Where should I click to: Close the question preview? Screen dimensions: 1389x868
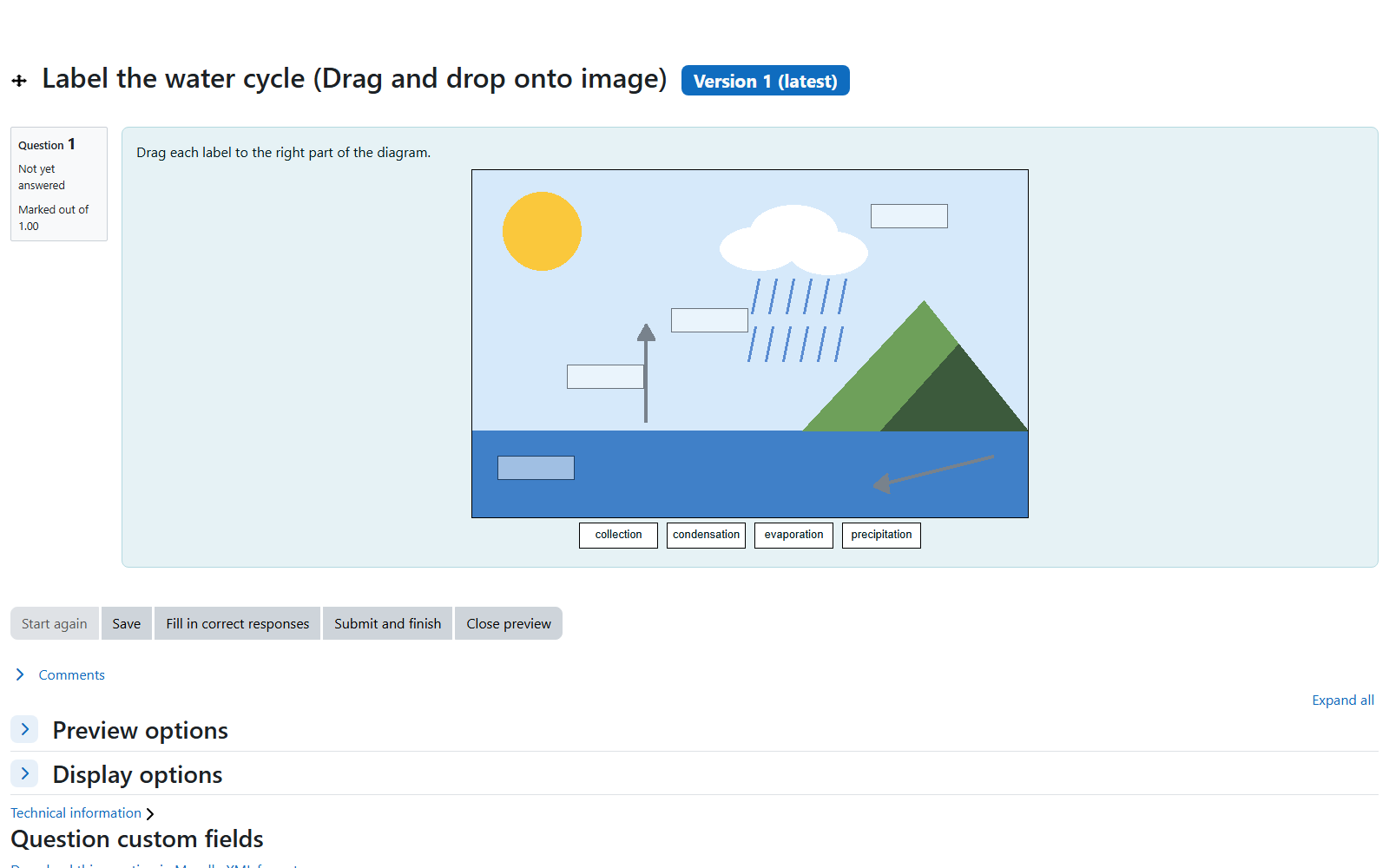pyautogui.click(x=509, y=623)
